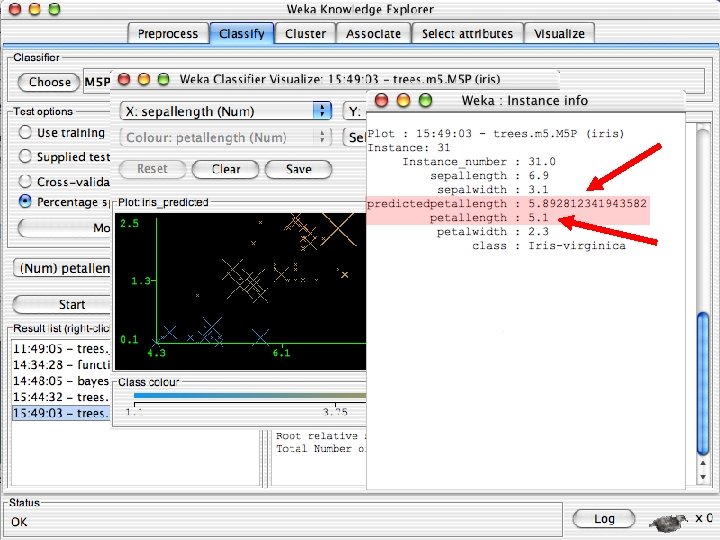720x540 pixels.
Task: Open the X: sepallength axis dropdown
Action: [225, 111]
